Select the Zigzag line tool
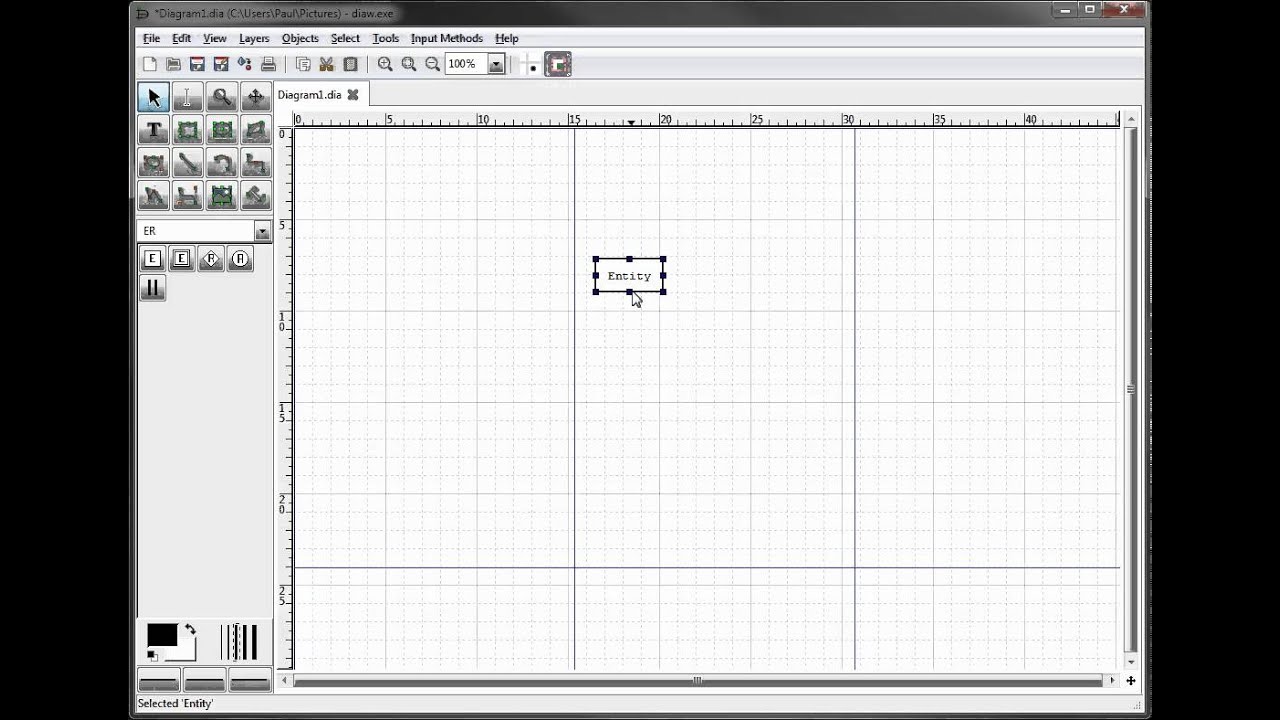The height and width of the screenshot is (720, 1280). (x=255, y=163)
